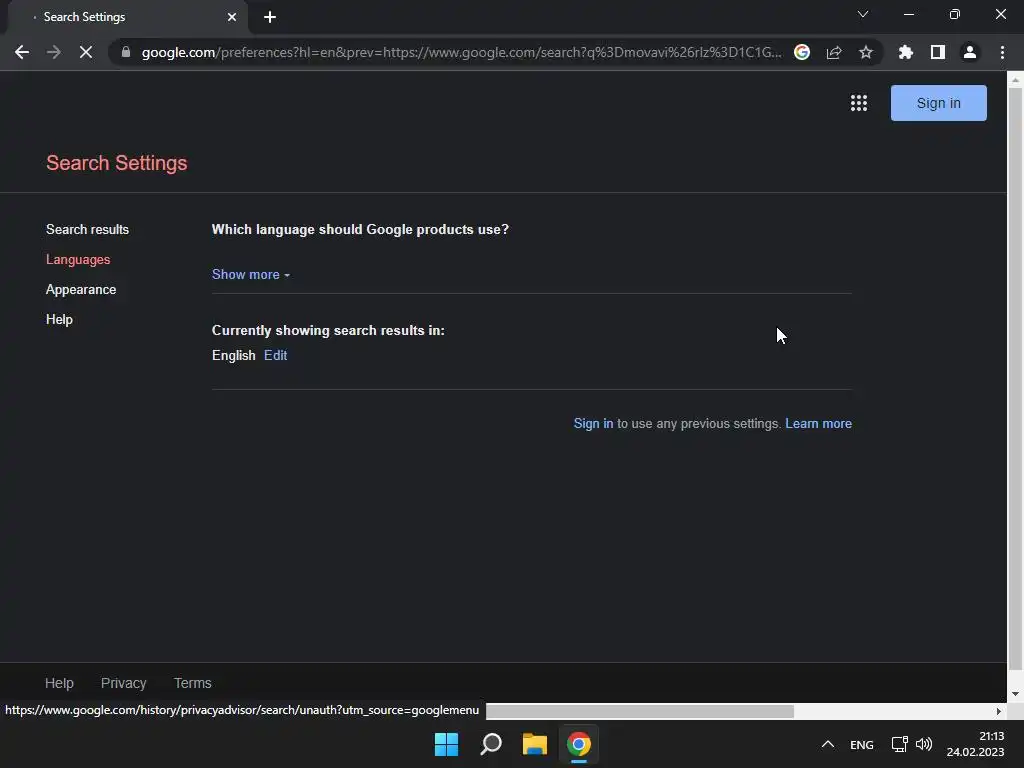Screen dimensions: 1024x768
Task: Open the footer Privacy link
Action: pos(123,682)
